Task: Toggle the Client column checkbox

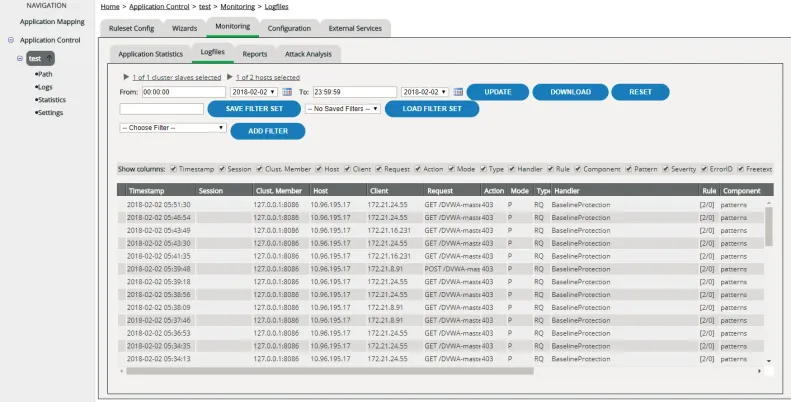Action: pos(347,169)
